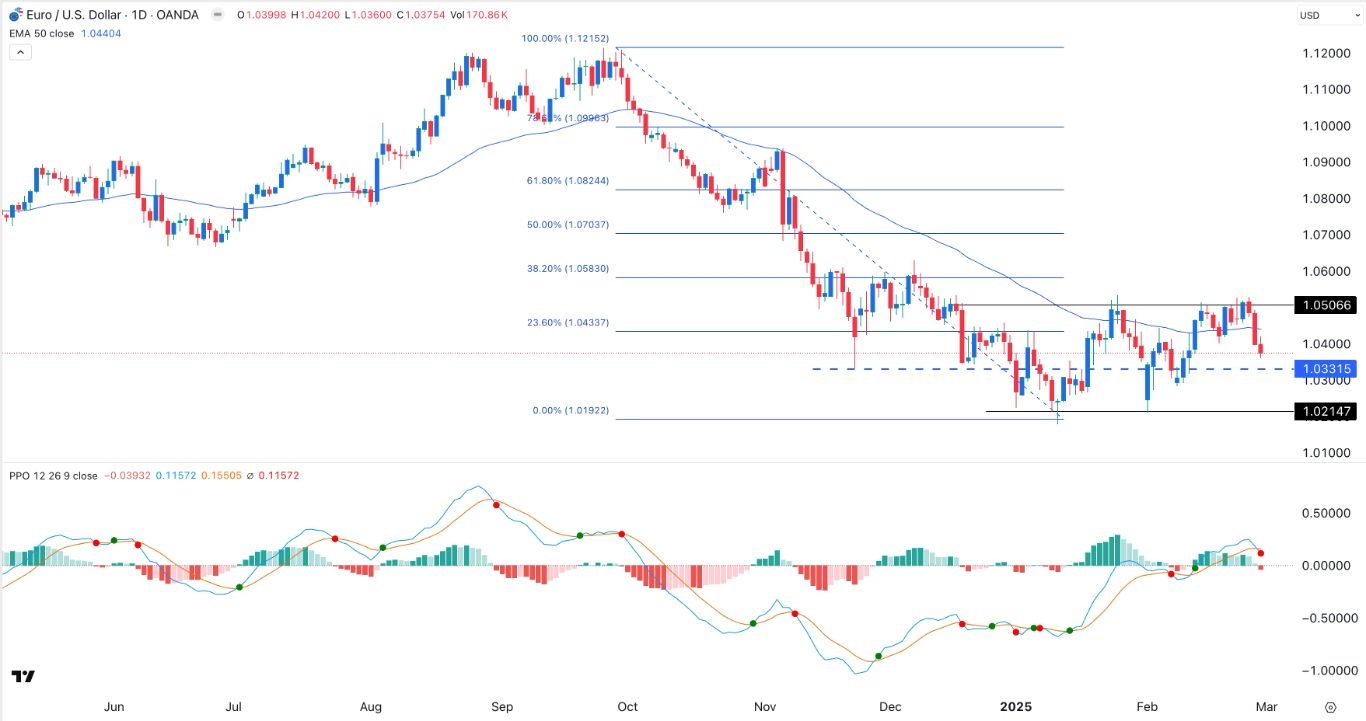Viewport: 1366px width, 721px height.
Task: Click the 38.20% (1.05830) Fibonacci label
Action: point(568,269)
